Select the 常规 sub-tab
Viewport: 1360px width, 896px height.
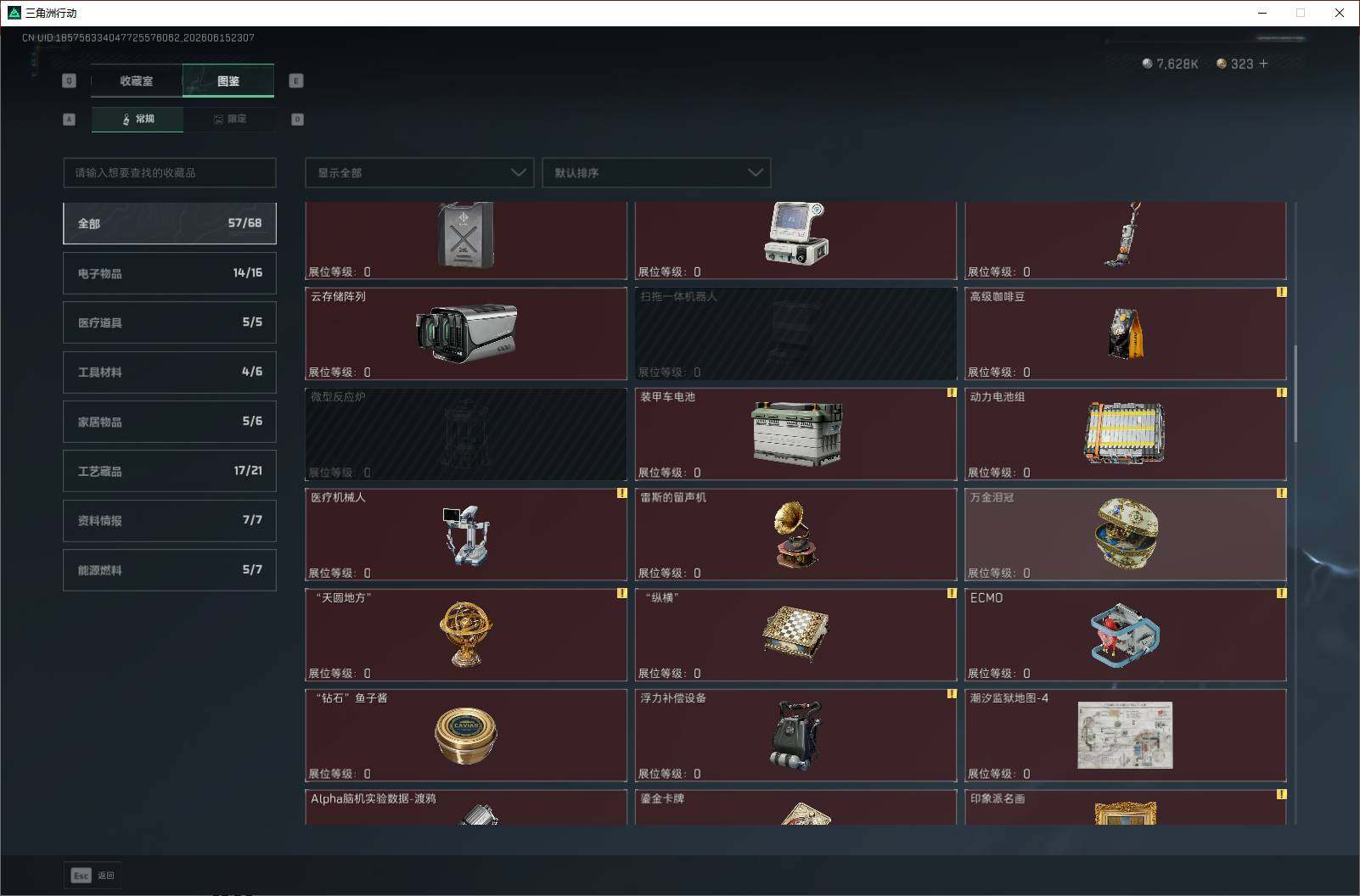tap(138, 119)
